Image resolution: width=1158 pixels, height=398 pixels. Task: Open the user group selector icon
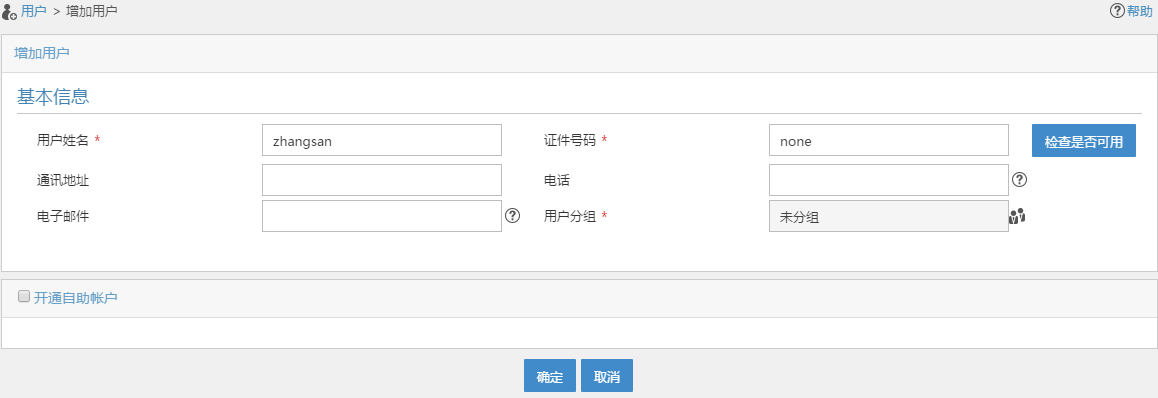[1018, 216]
